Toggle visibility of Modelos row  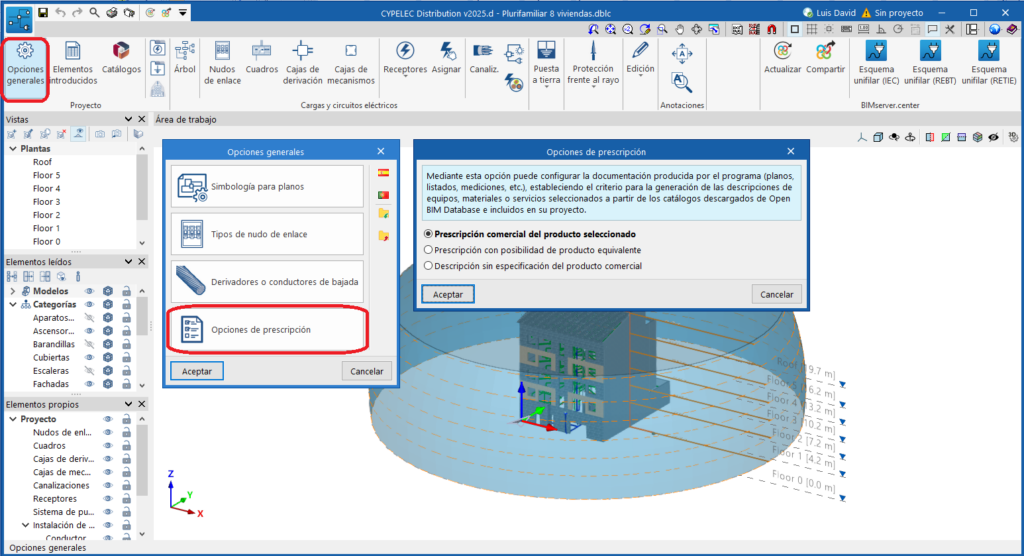pos(89,291)
